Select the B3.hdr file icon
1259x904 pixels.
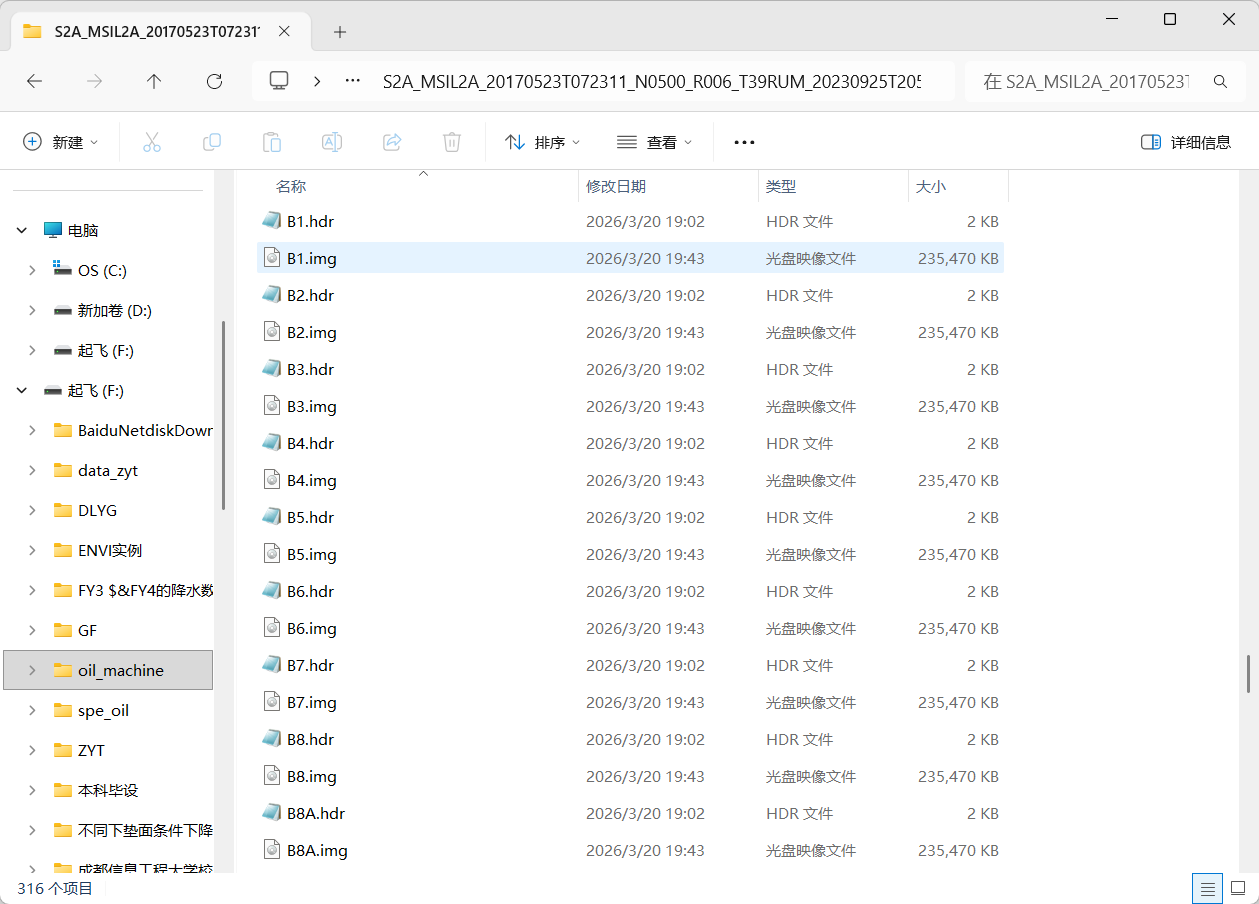(271, 369)
